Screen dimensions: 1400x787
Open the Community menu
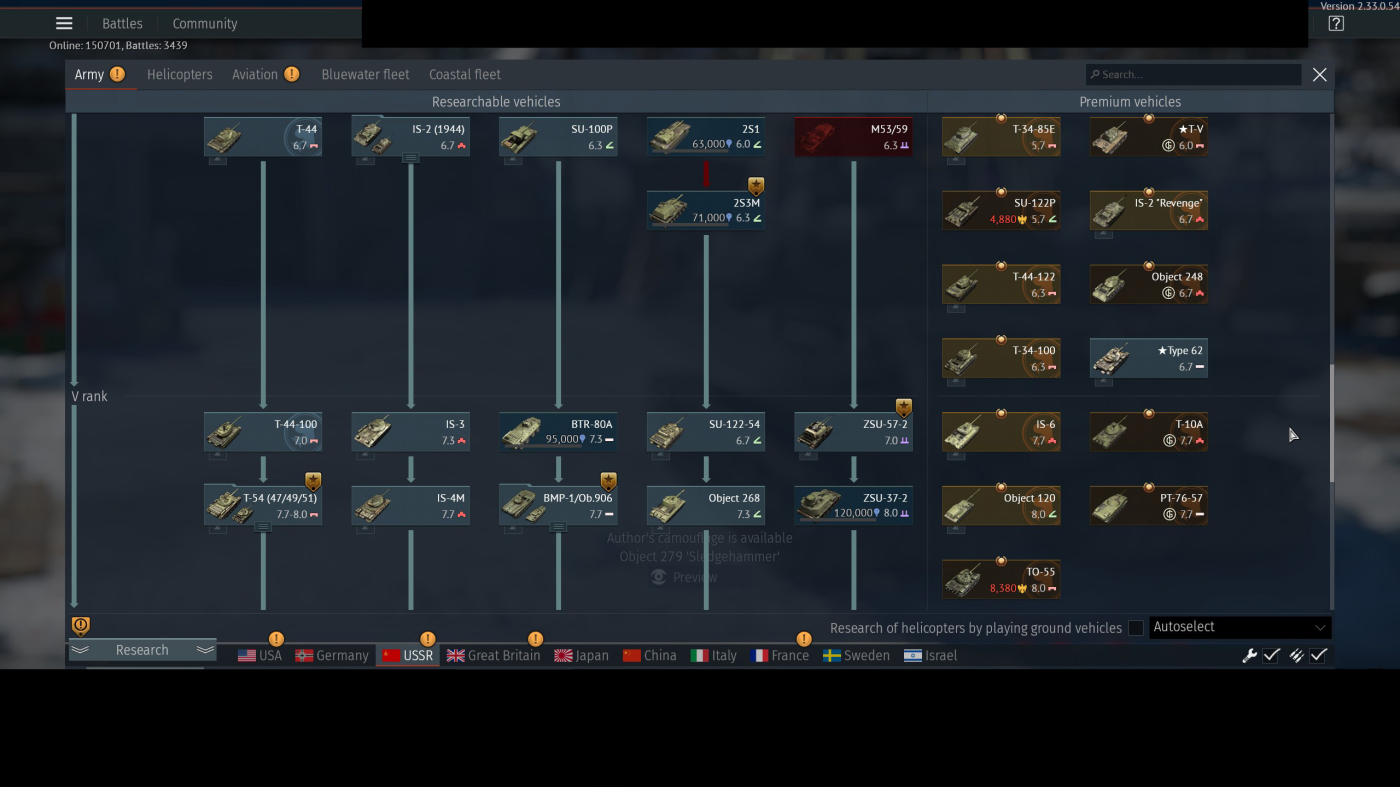[205, 23]
